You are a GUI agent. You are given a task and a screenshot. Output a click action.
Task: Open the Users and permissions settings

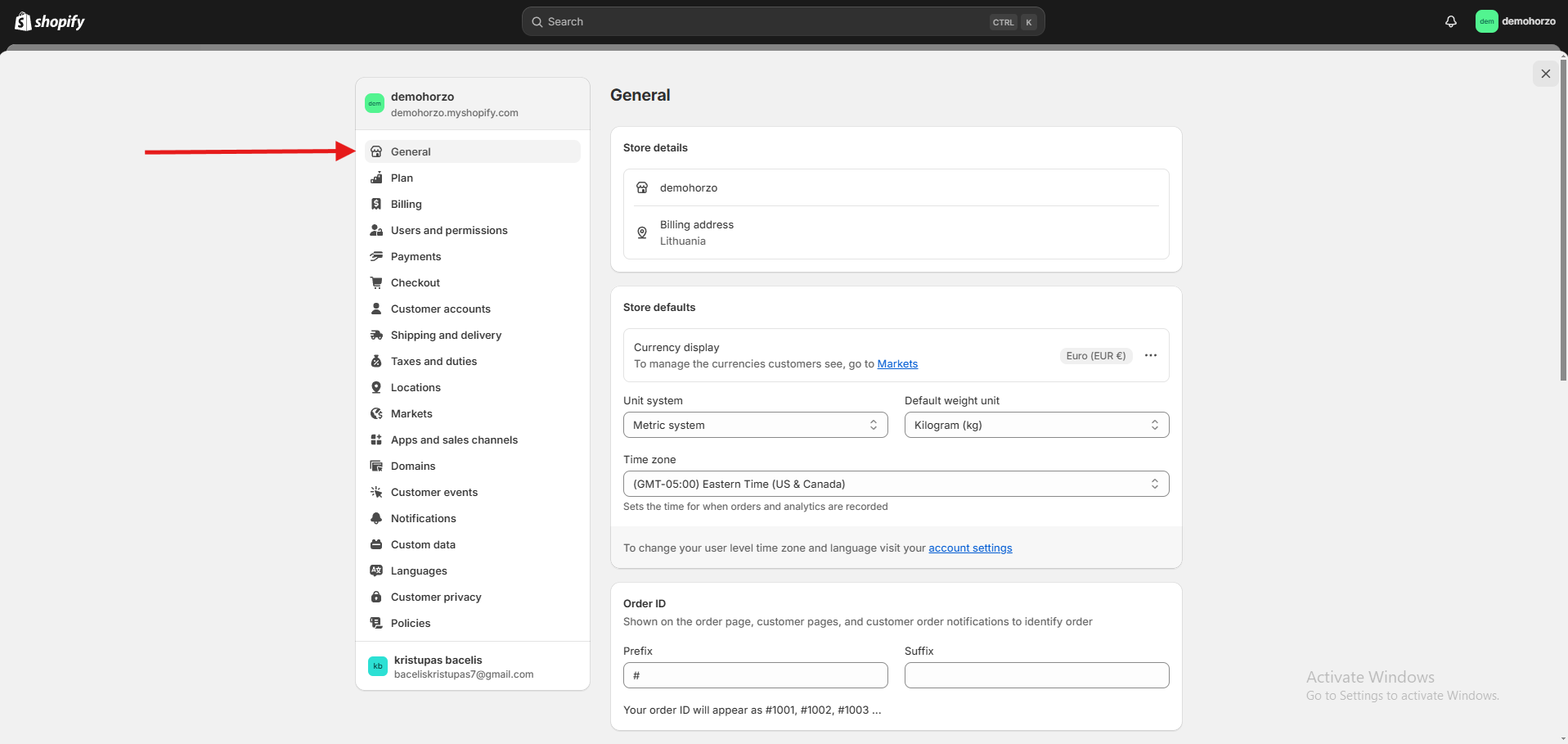coord(449,230)
